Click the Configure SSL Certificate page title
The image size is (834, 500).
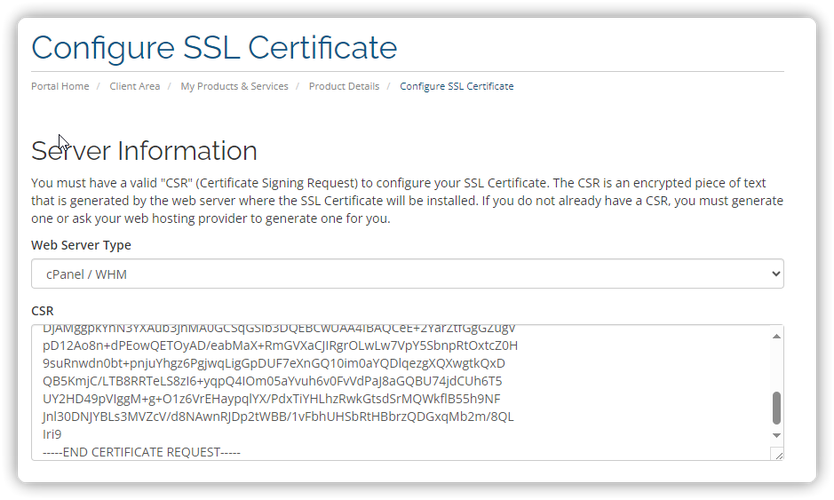click(x=214, y=47)
